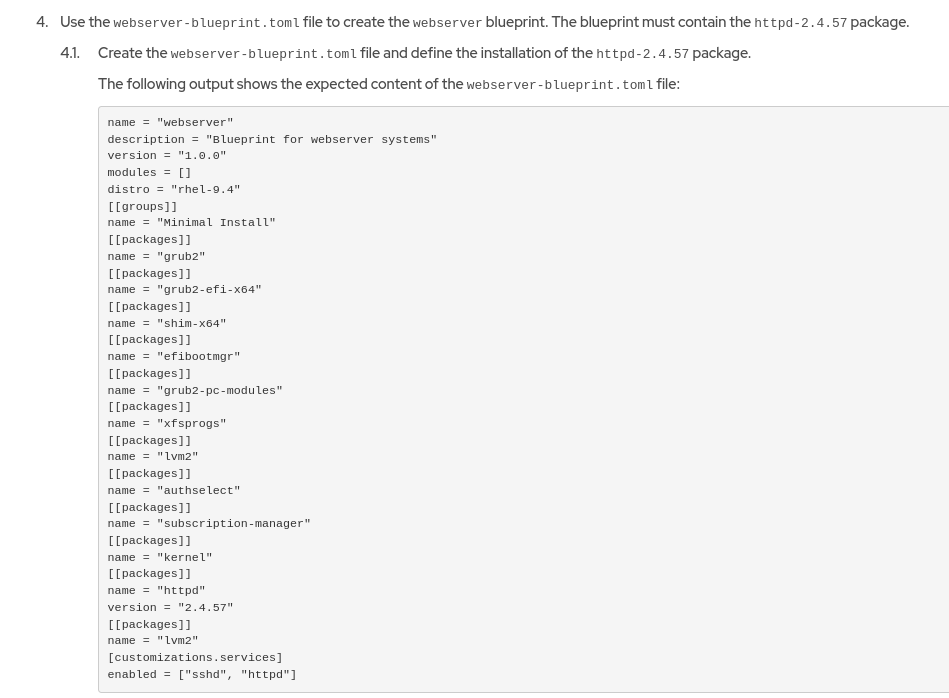Click the step 4.1 number marker
Viewport: 949px width, 698px height.
[x=70, y=53]
